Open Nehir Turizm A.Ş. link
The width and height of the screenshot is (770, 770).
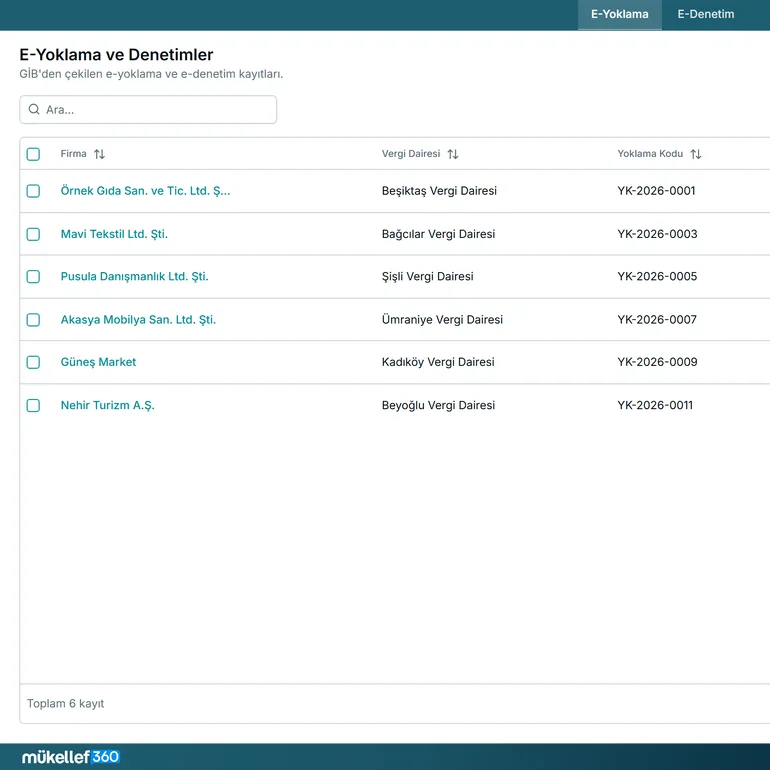pyautogui.click(x=108, y=406)
